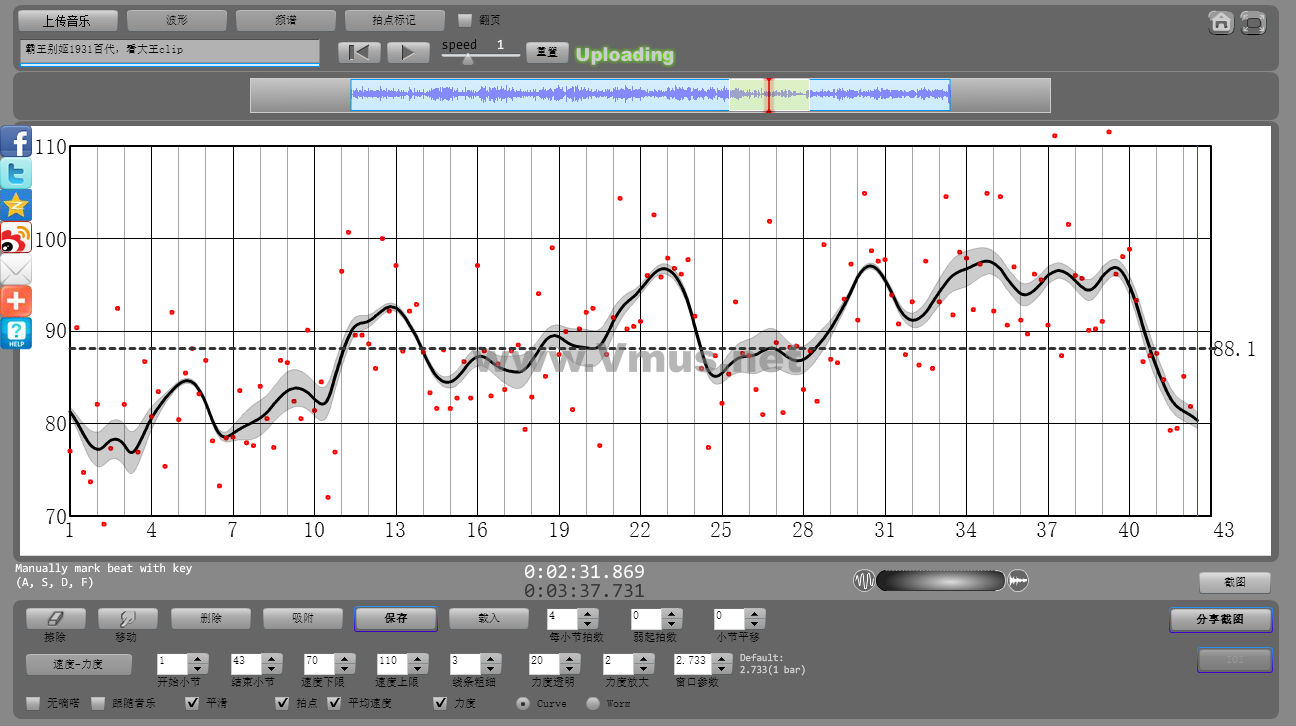The height and width of the screenshot is (726, 1296).
Task: Uncheck the 平滑 smoothing checkbox
Action: click(193, 703)
